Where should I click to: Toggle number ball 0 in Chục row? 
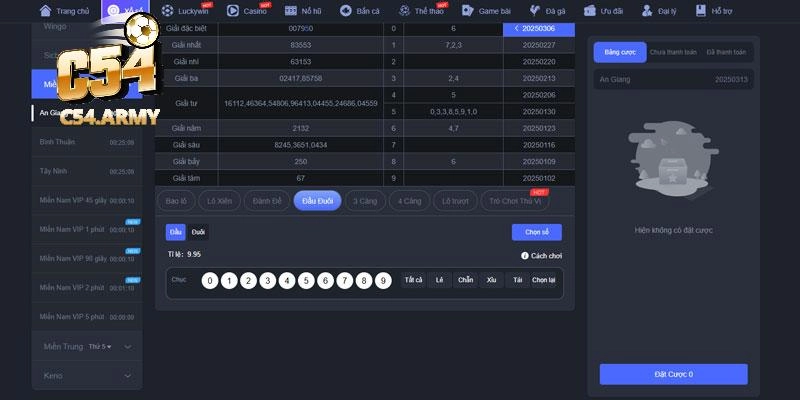[x=209, y=281]
